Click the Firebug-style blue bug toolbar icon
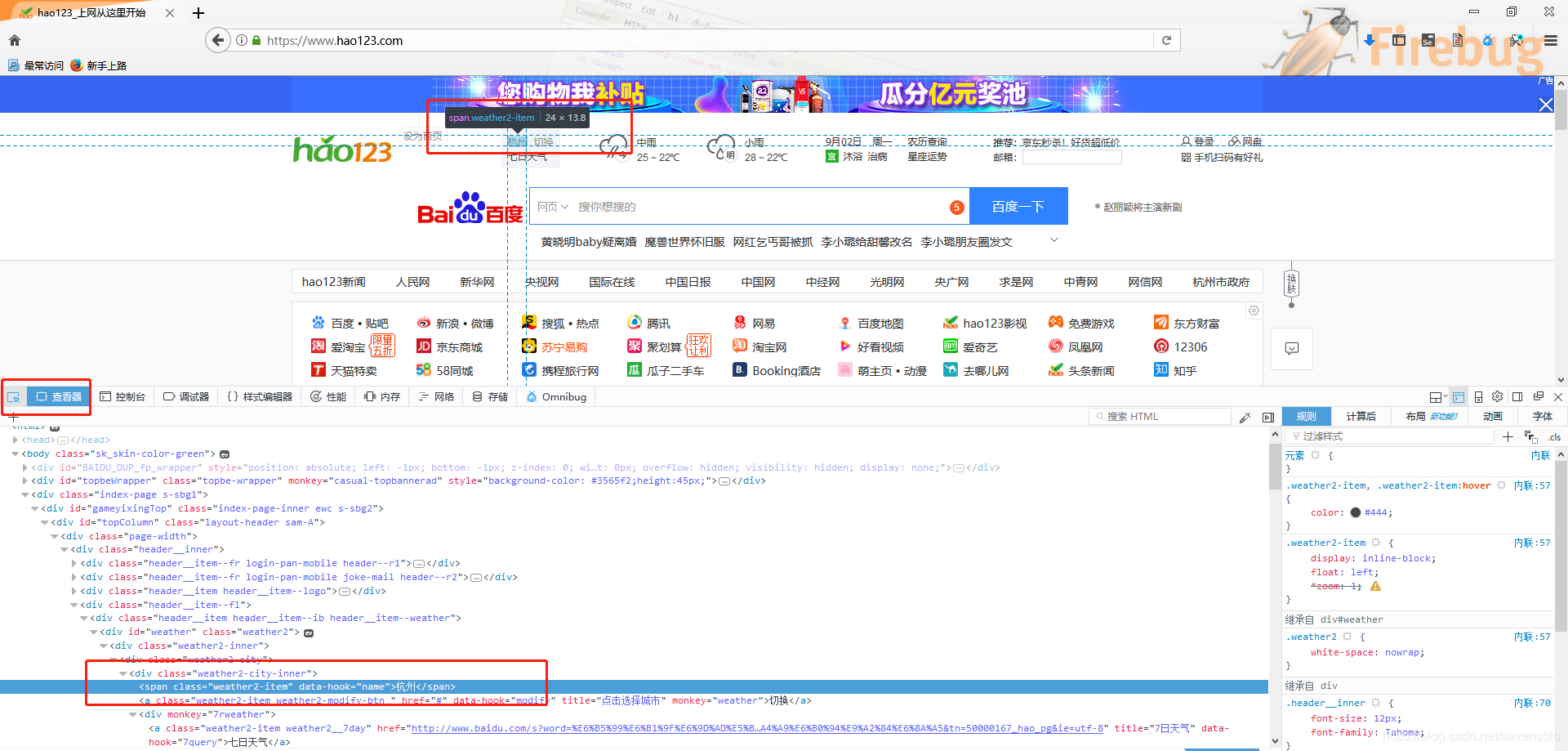The image size is (1568, 751). (1487, 40)
